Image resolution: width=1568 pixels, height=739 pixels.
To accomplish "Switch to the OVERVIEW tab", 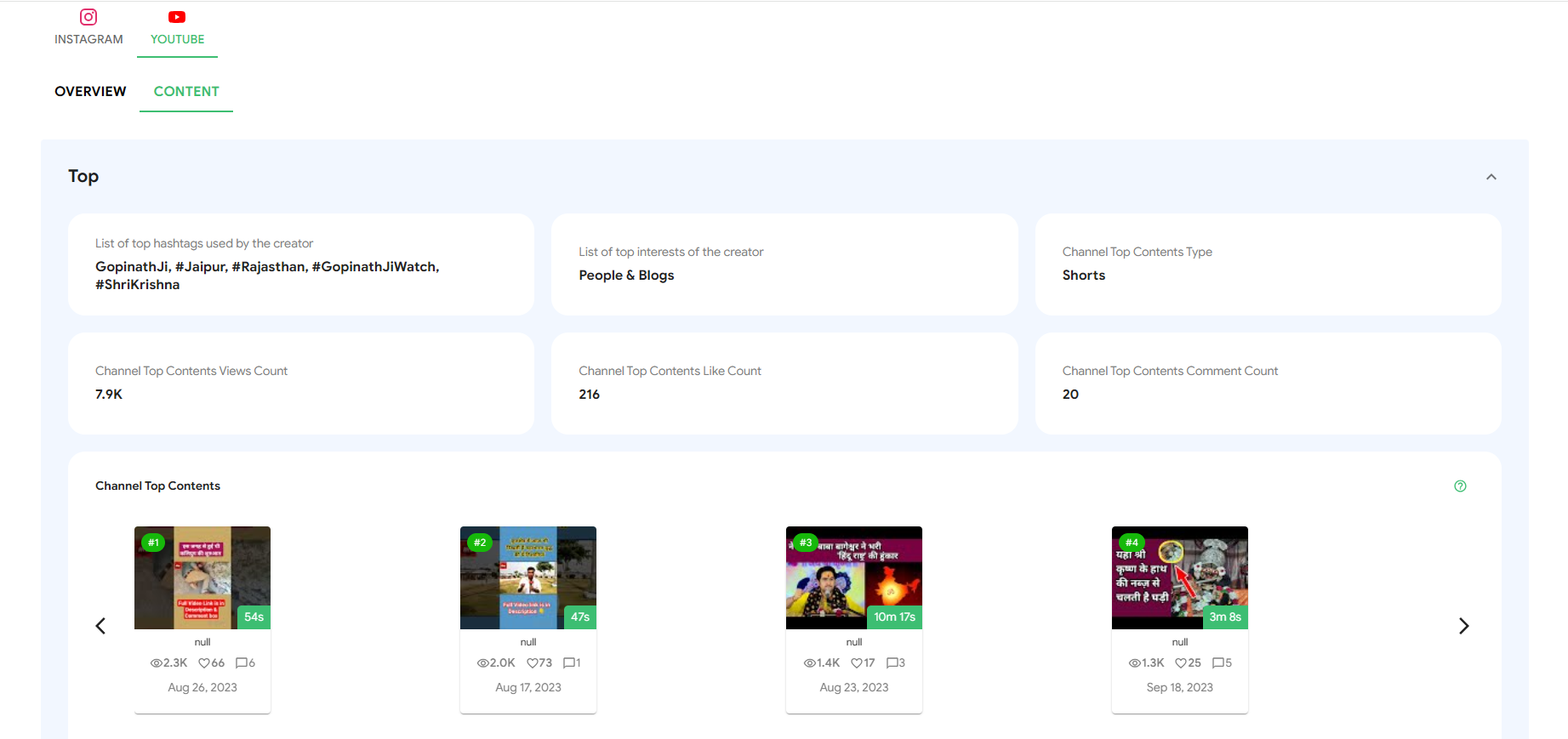I will tap(90, 91).
